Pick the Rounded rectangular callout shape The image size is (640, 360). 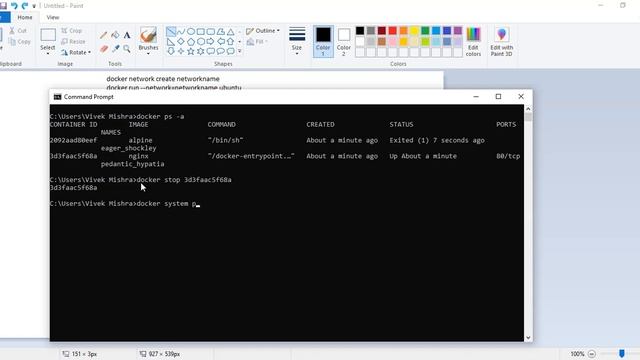(x=211, y=51)
